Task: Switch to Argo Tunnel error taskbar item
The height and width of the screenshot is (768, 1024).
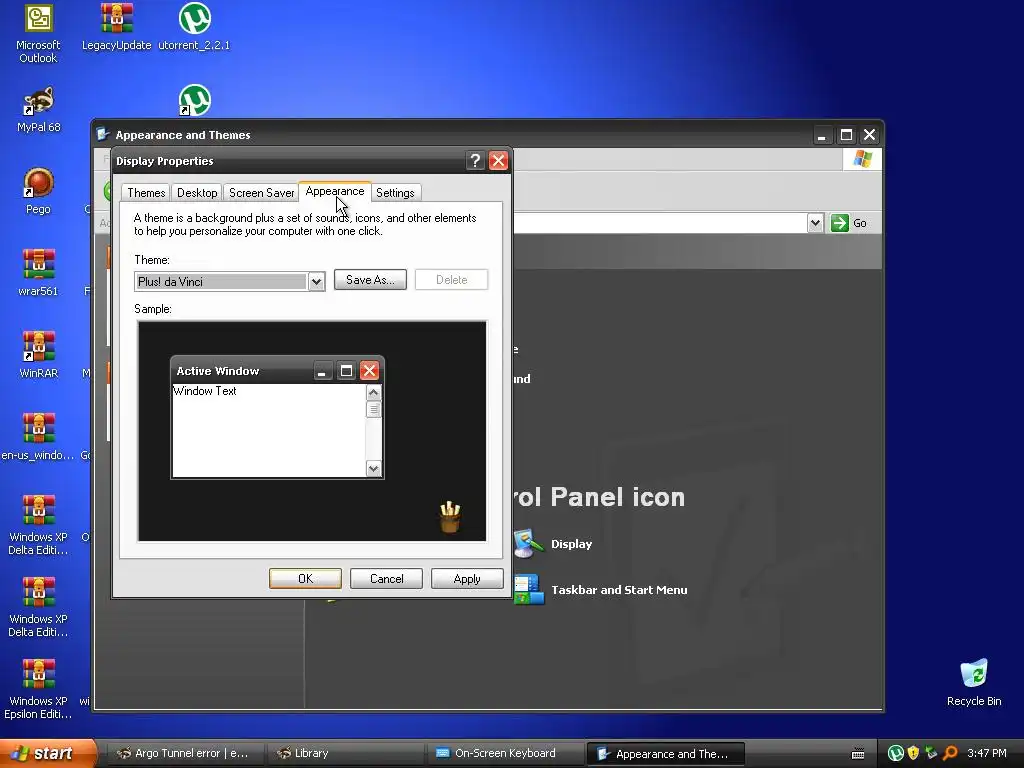Action: (185, 754)
